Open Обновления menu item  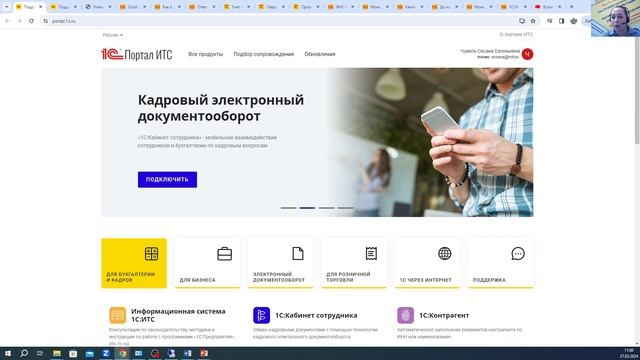tap(320, 54)
